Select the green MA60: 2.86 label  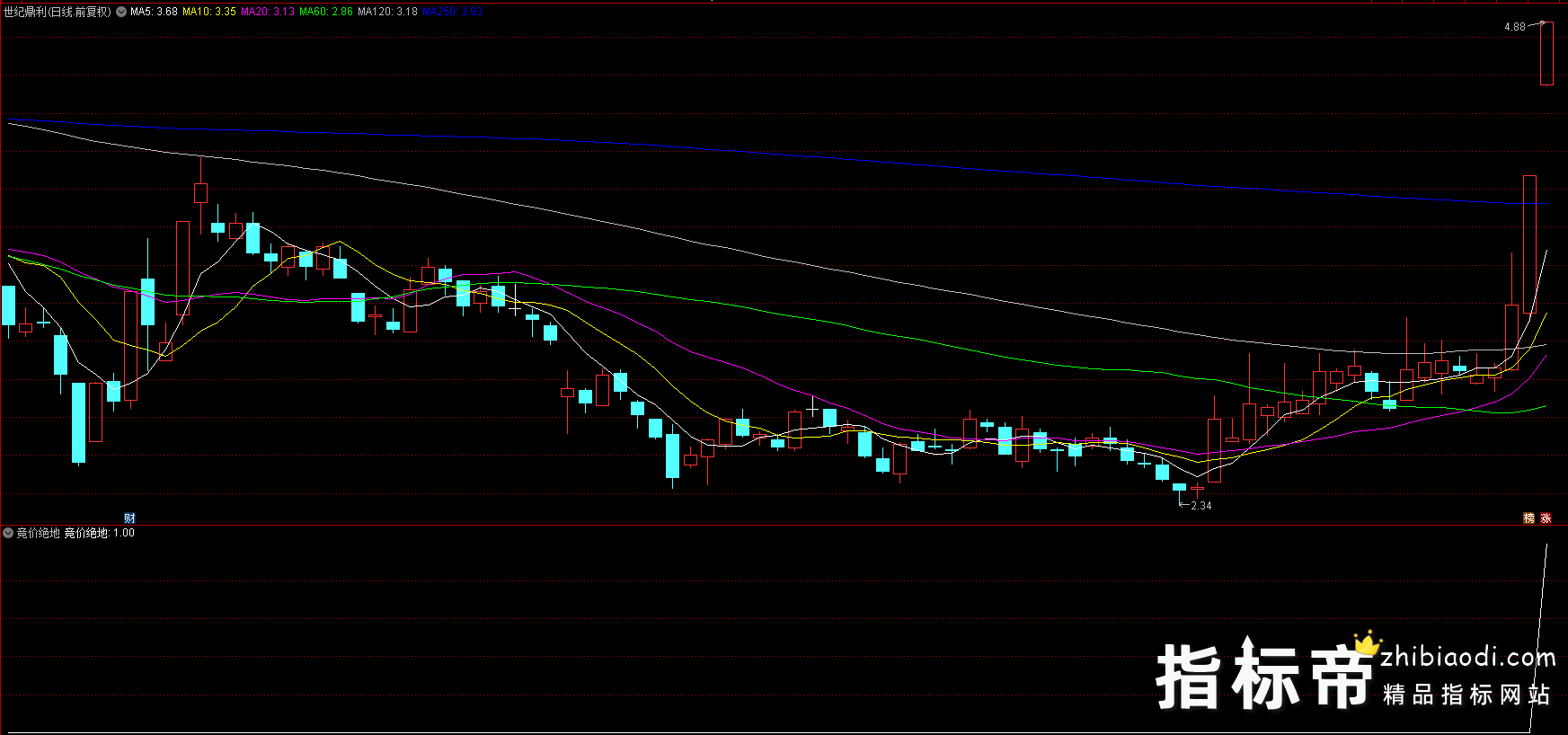point(326,12)
